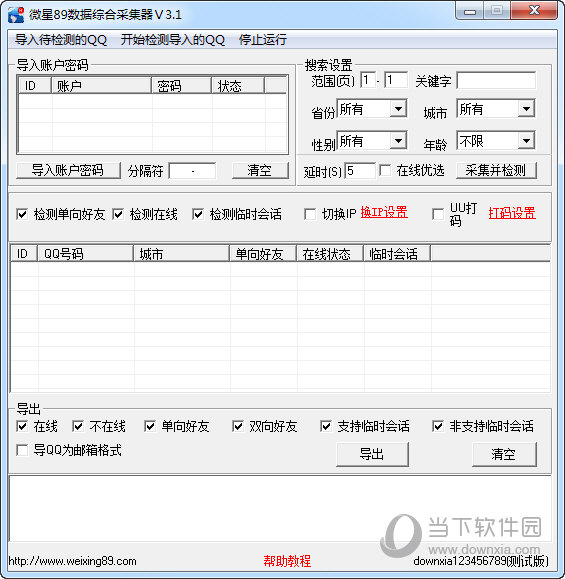Screen dimensions: 565x579
Task: Open the 换IP设置 link
Action: pos(384,212)
